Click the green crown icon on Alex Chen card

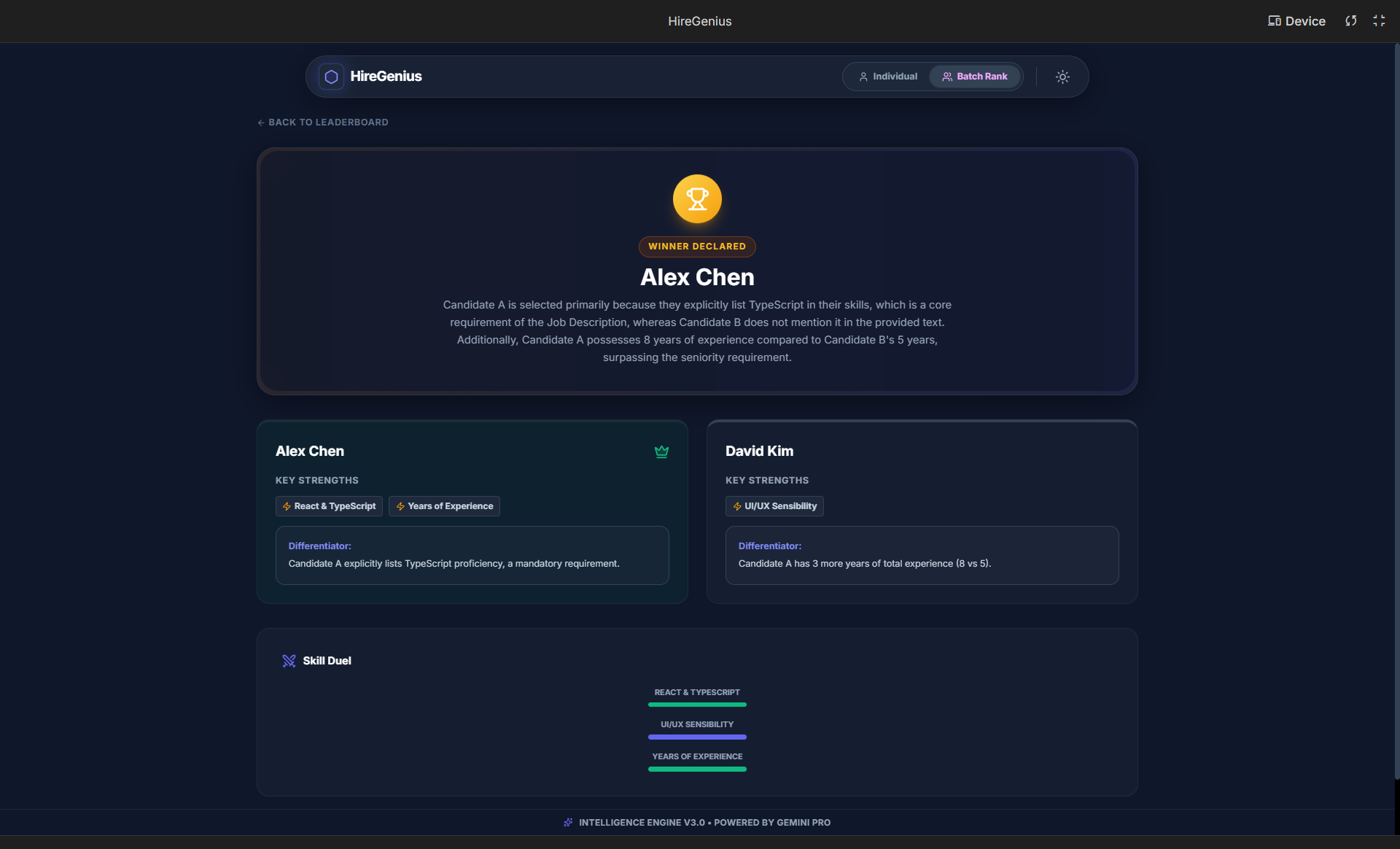point(661,451)
